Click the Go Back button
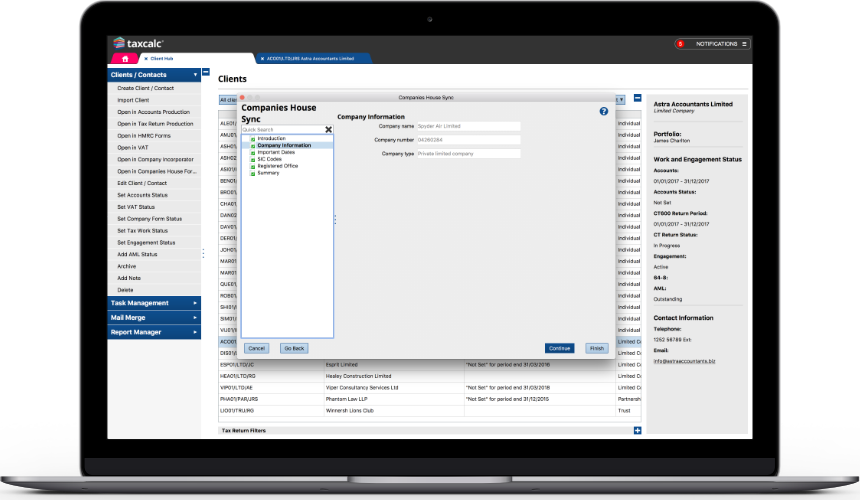The image size is (860, 500). click(x=294, y=348)
